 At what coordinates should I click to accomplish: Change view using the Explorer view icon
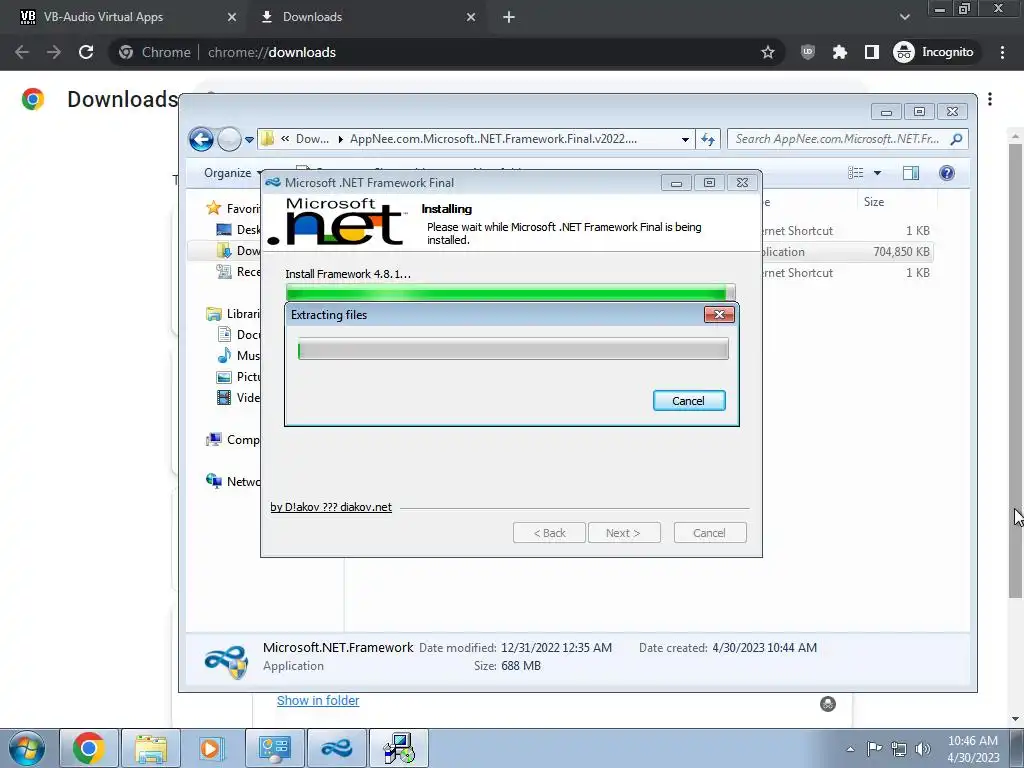point(856,172)
